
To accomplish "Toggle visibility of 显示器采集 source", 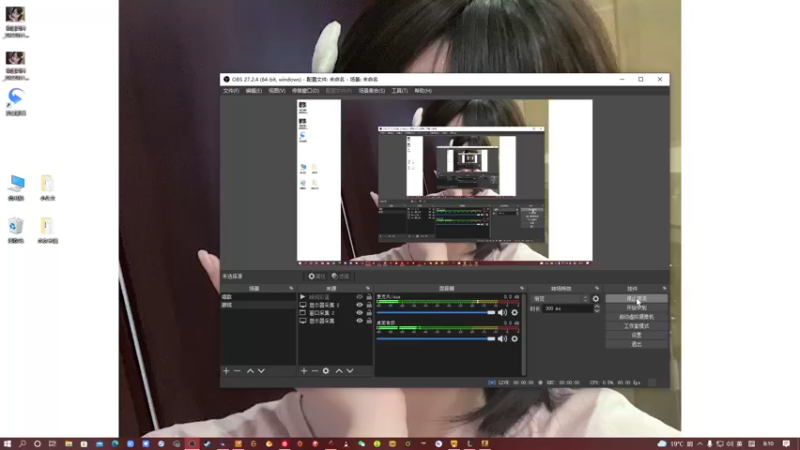I will click(x=359, y=321).
